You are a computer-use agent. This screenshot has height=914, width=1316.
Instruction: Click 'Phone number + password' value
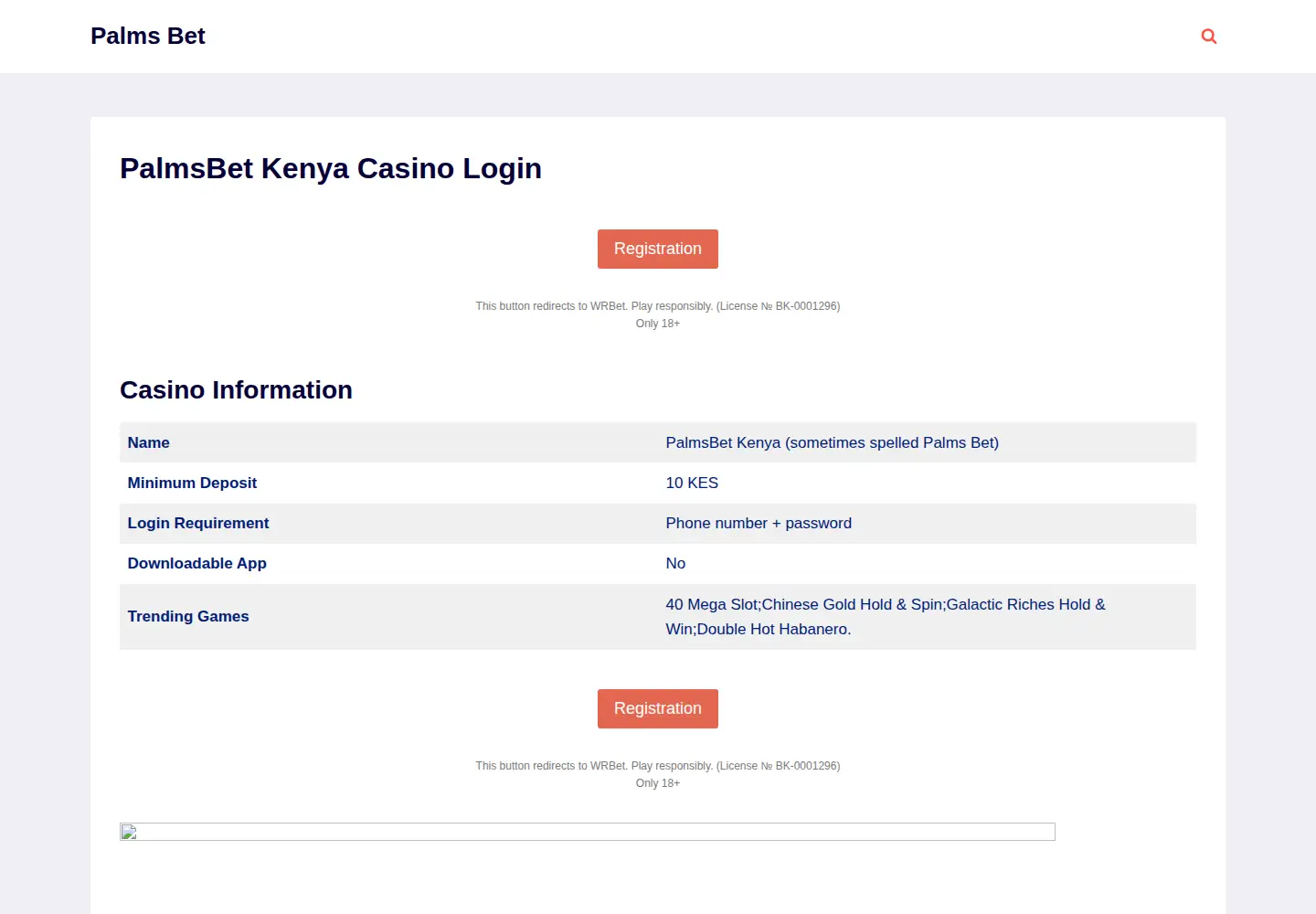coord(759,523)
